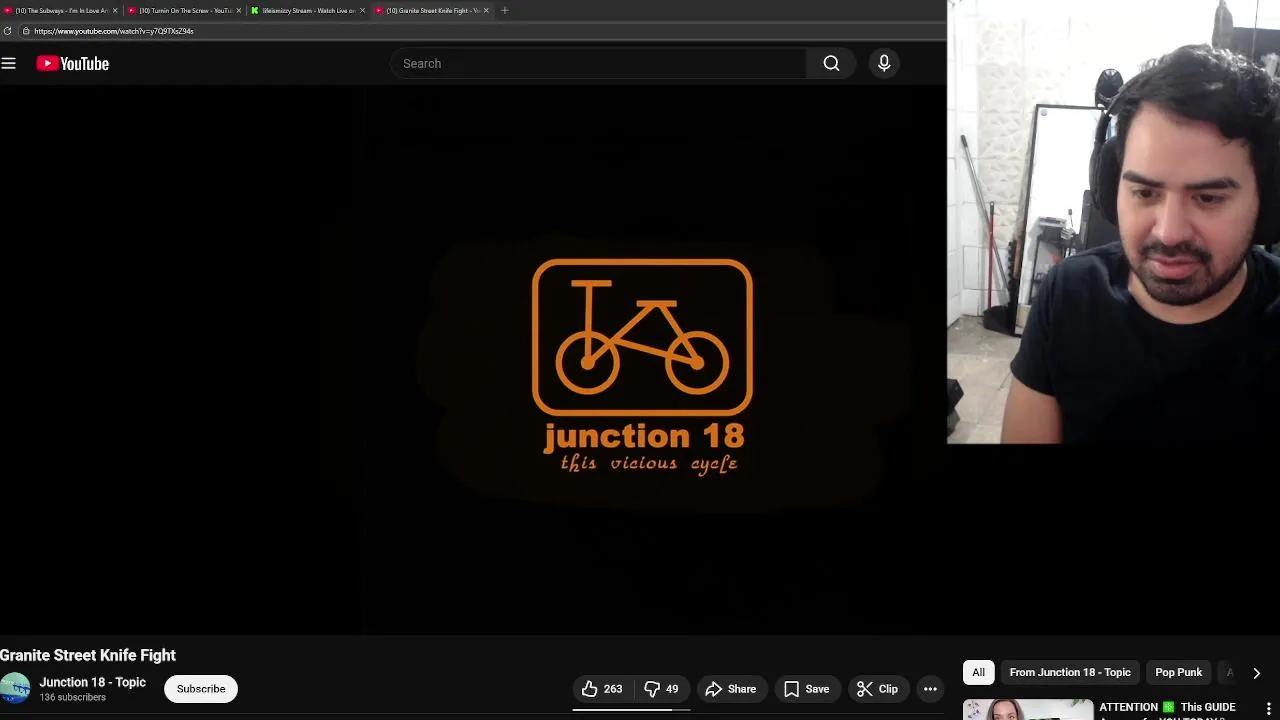Image resolution: width=1280 pixels, height=720 pixels.
Task: Start voice search with the microphone
Action: 884,63
